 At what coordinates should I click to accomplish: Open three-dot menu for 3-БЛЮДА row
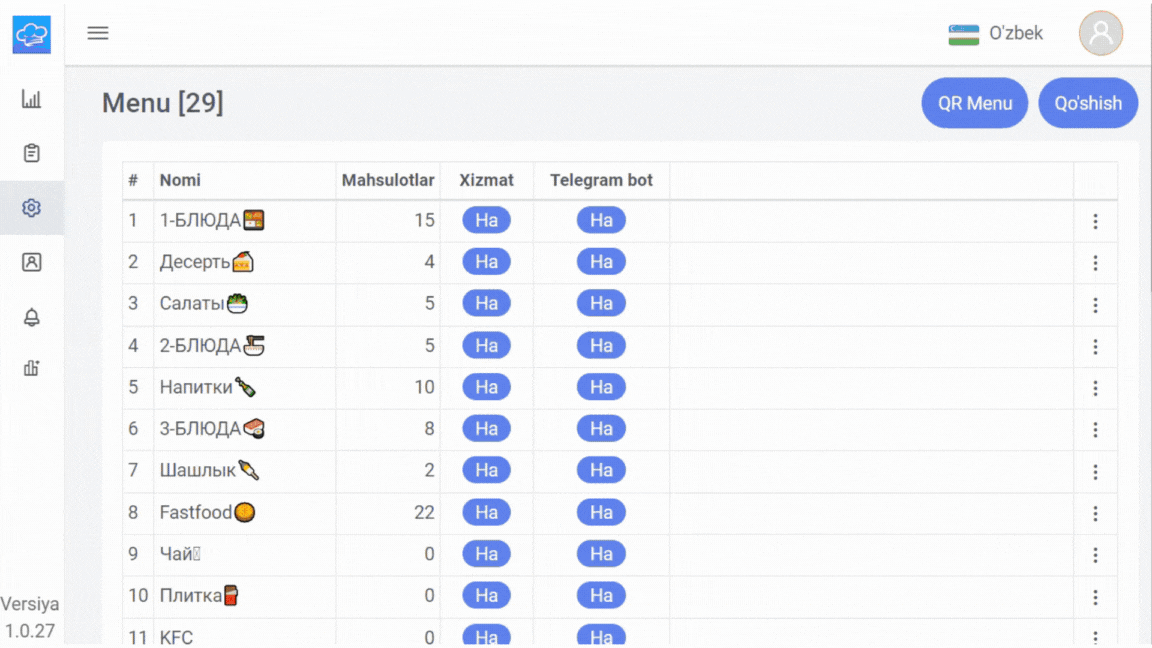click(1095, 430)
